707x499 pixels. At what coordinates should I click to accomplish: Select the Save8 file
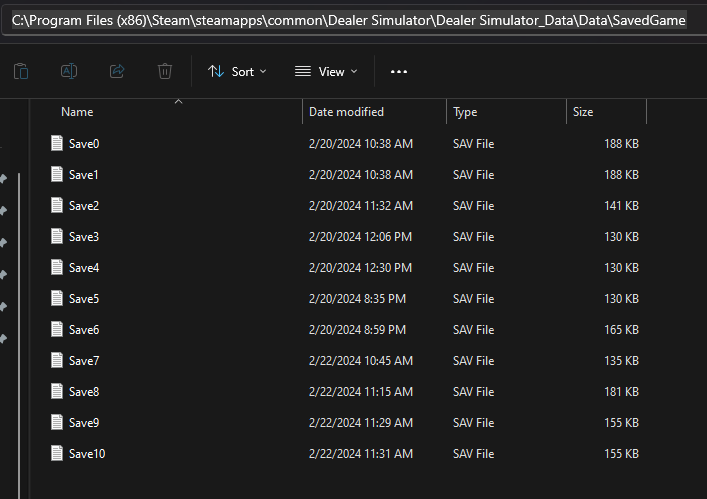(84, 392)
